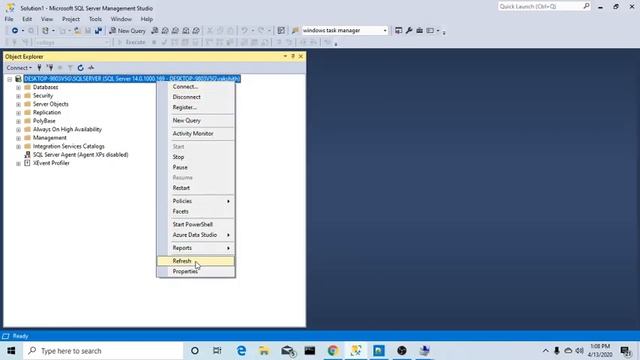Choose Refresh in context menu
This screenshot has width=640, height=360.
pos(196,261)
